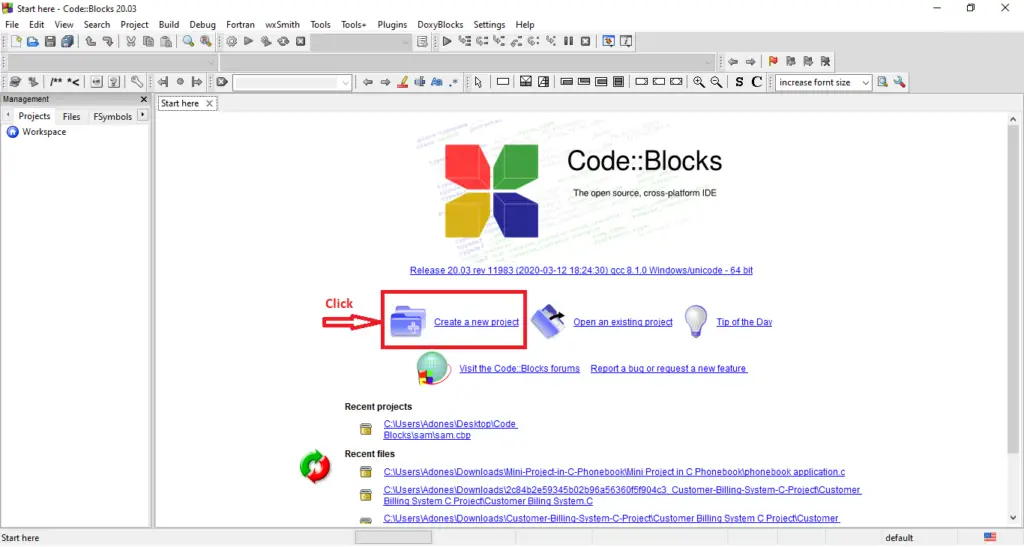
Task: Click the New file toolbar icon
Action: [16, 42]
